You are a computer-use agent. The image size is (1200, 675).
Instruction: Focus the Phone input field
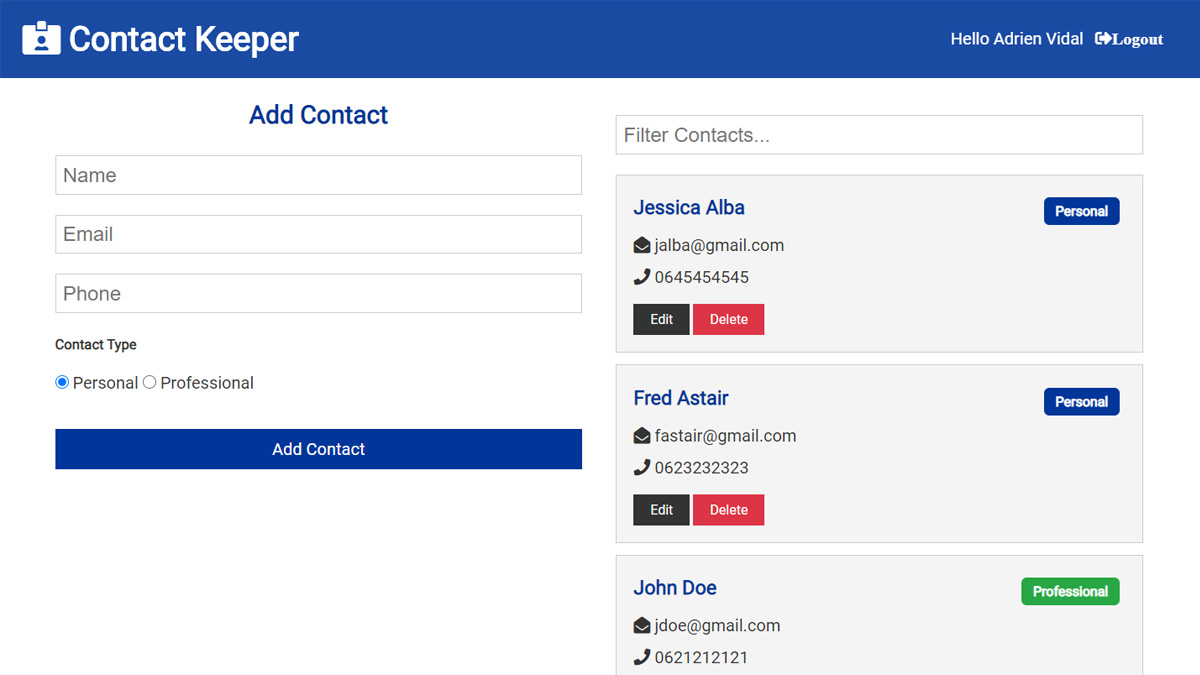click(318, 293)
